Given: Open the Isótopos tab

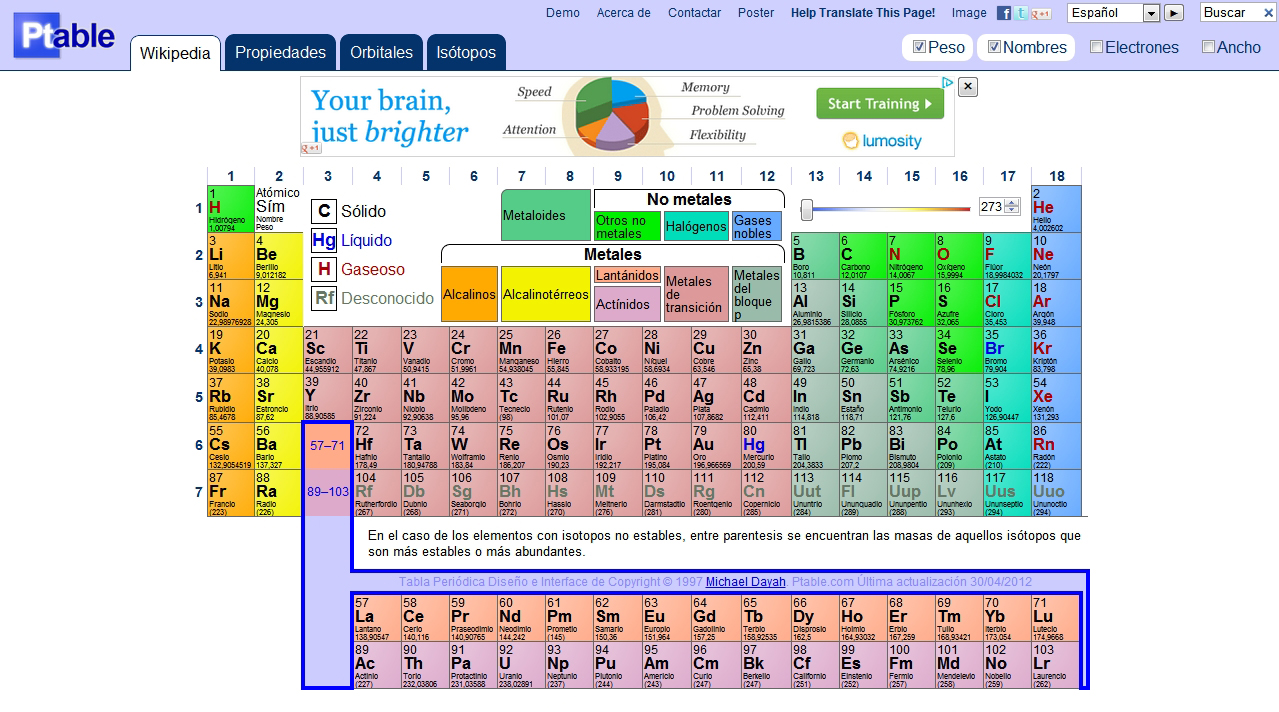Looking at the screenshot, I should 465,53.
